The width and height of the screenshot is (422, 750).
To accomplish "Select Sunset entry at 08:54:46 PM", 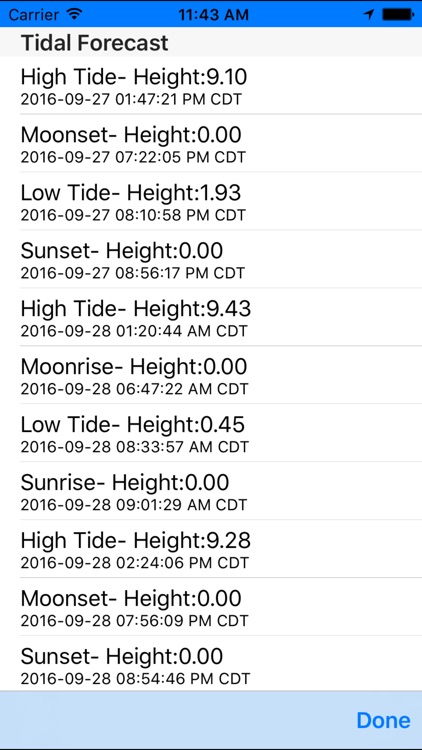I will 211,663.
